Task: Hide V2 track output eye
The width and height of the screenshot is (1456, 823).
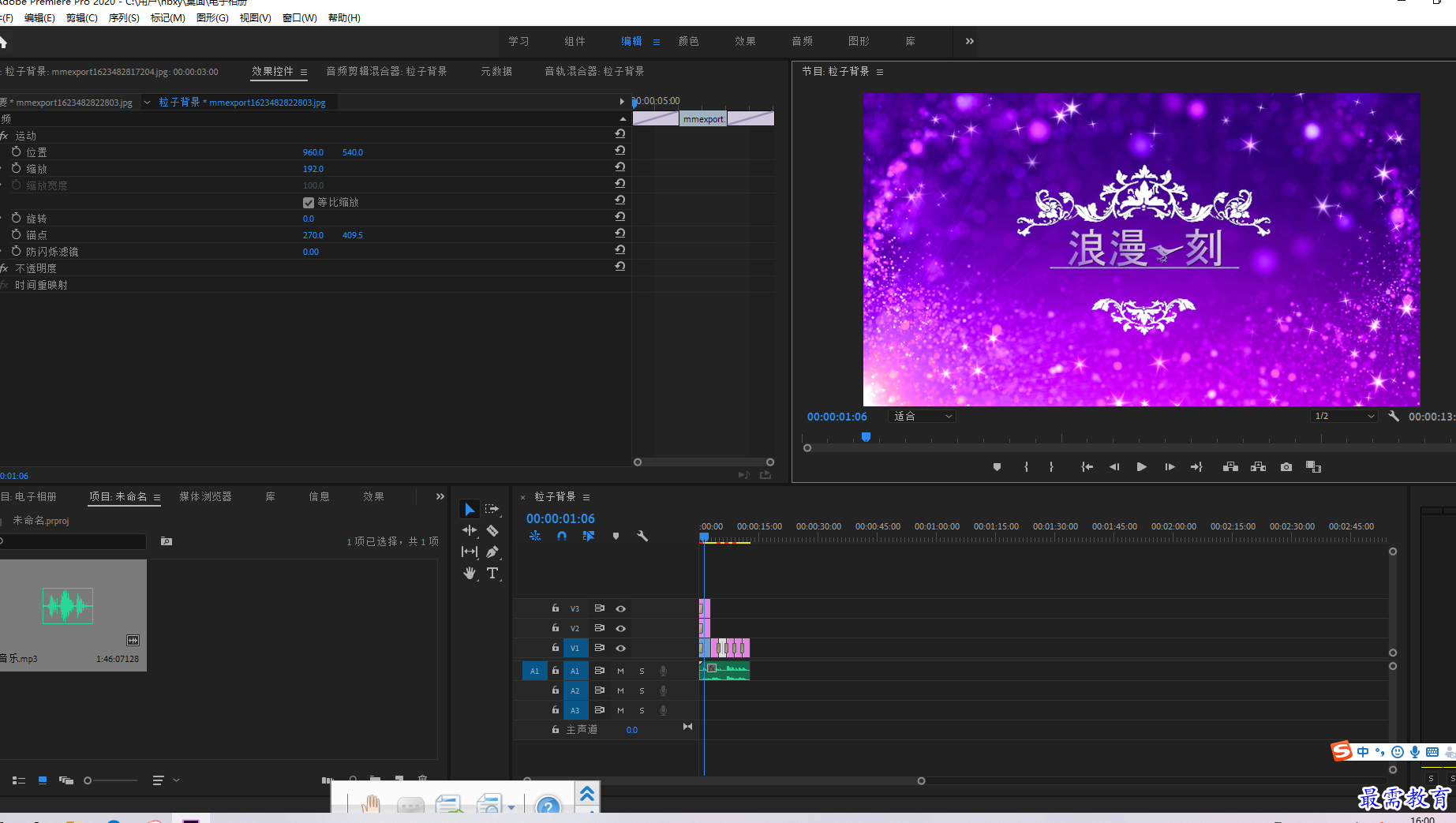Action: point(621,628)
